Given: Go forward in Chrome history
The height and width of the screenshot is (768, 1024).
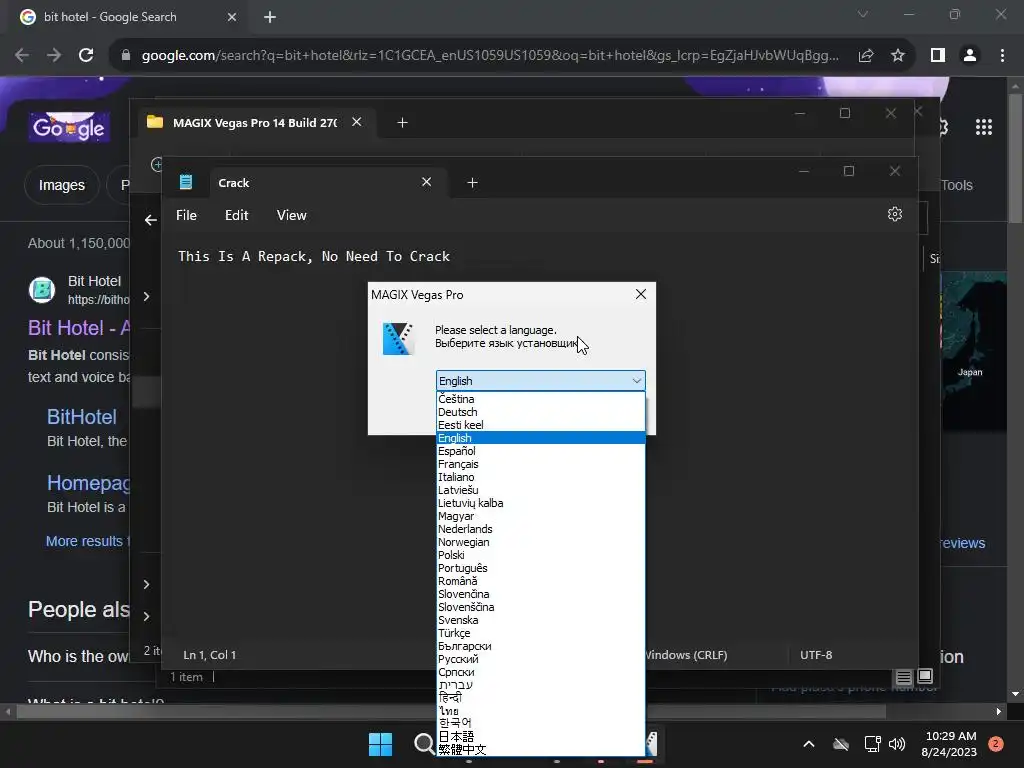Looking at the screenshot, I should [54, 56].
